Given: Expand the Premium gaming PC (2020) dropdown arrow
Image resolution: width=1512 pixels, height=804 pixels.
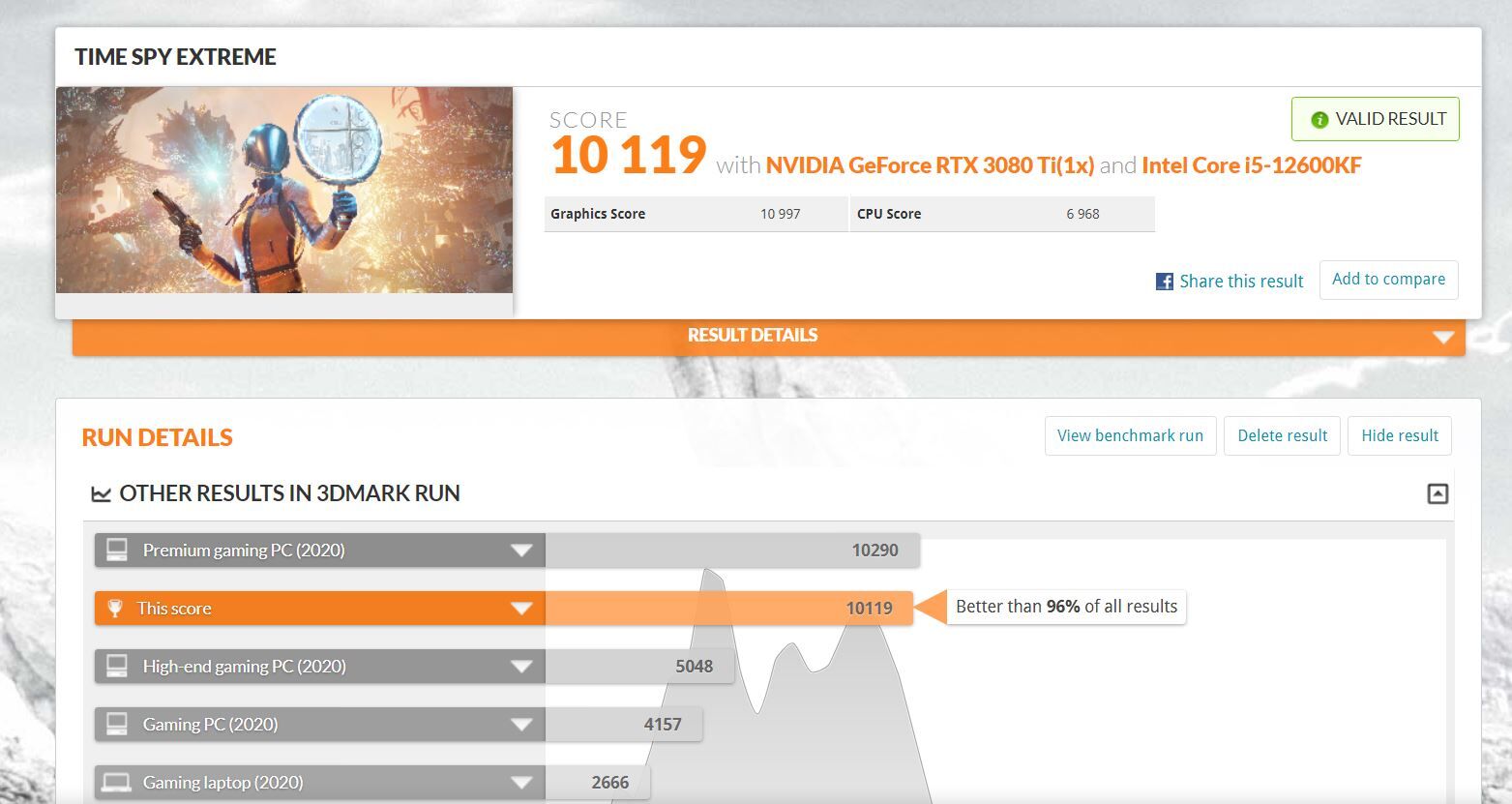Looking at the screenshot, I should tap(521, 551).
